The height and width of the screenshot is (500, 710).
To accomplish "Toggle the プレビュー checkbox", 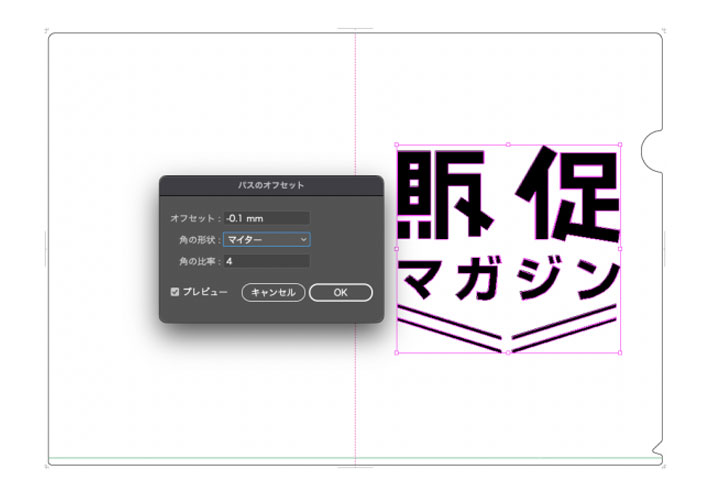I will (175, 292).
